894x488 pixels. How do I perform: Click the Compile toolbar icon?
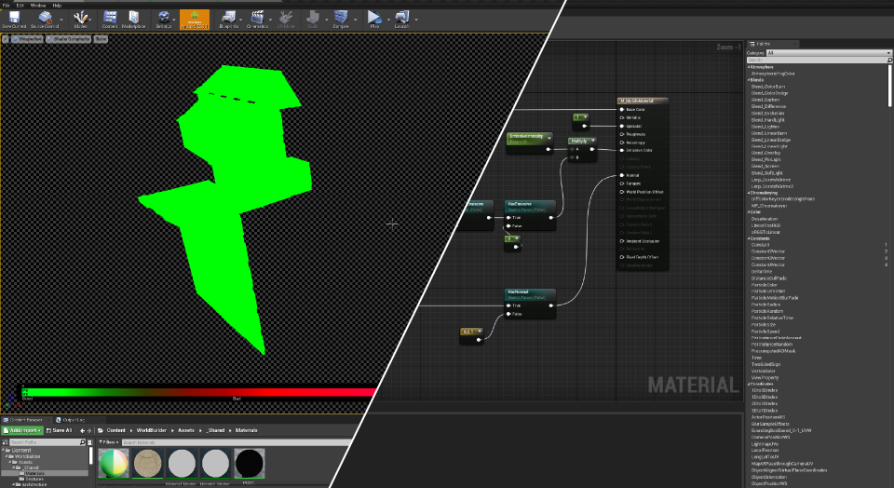click(x=340, y=19)
